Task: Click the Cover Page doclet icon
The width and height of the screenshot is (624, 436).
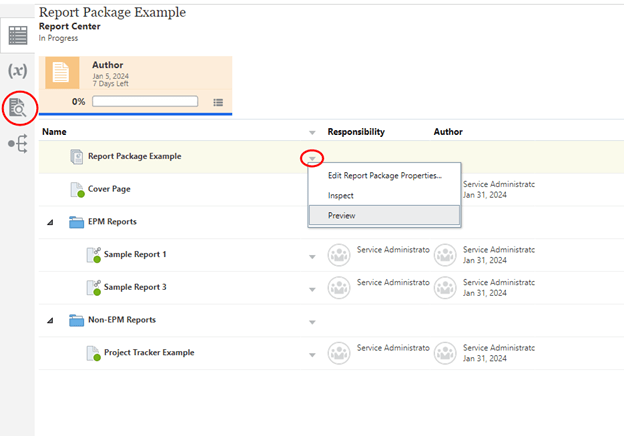Action: coord(77,189)
